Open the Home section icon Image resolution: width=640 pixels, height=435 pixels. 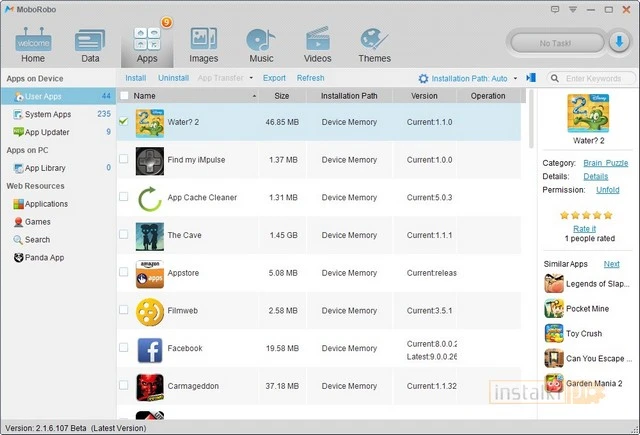coord(32,45)
